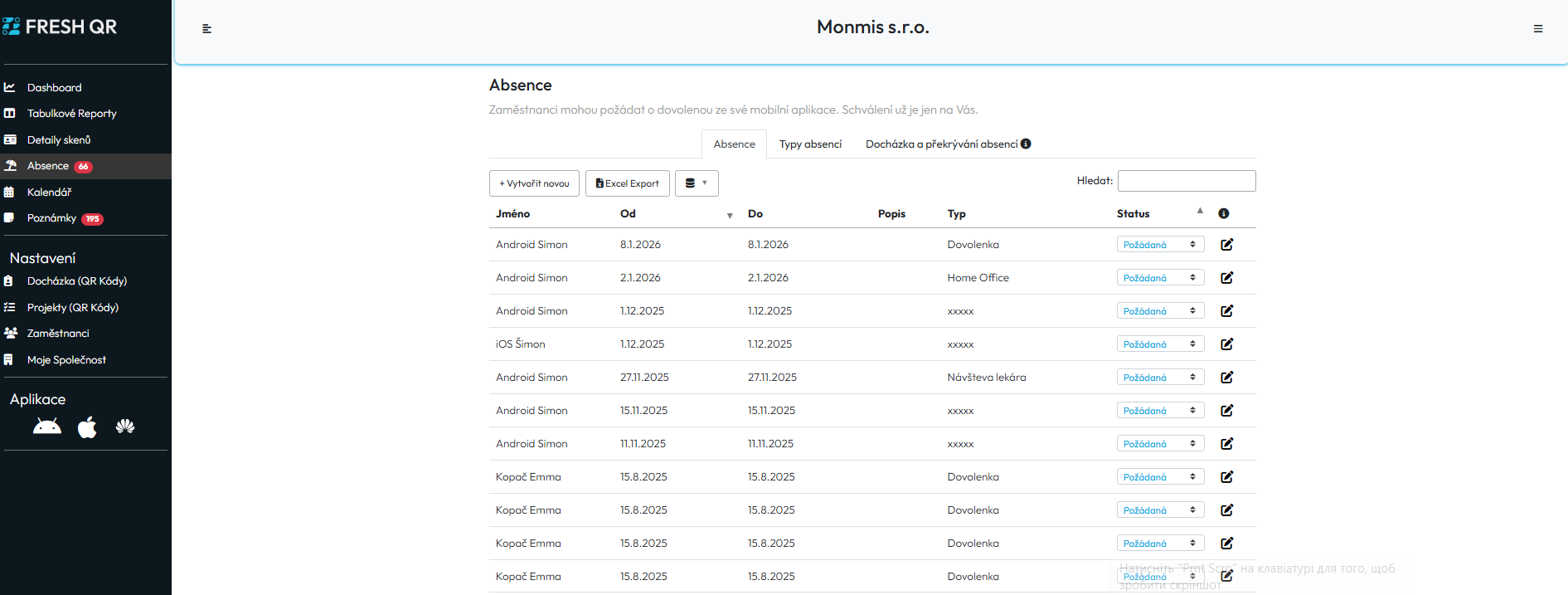
Task: Edit the Android Simon 8.1.2026 absence
Action: click(1226, 245)
